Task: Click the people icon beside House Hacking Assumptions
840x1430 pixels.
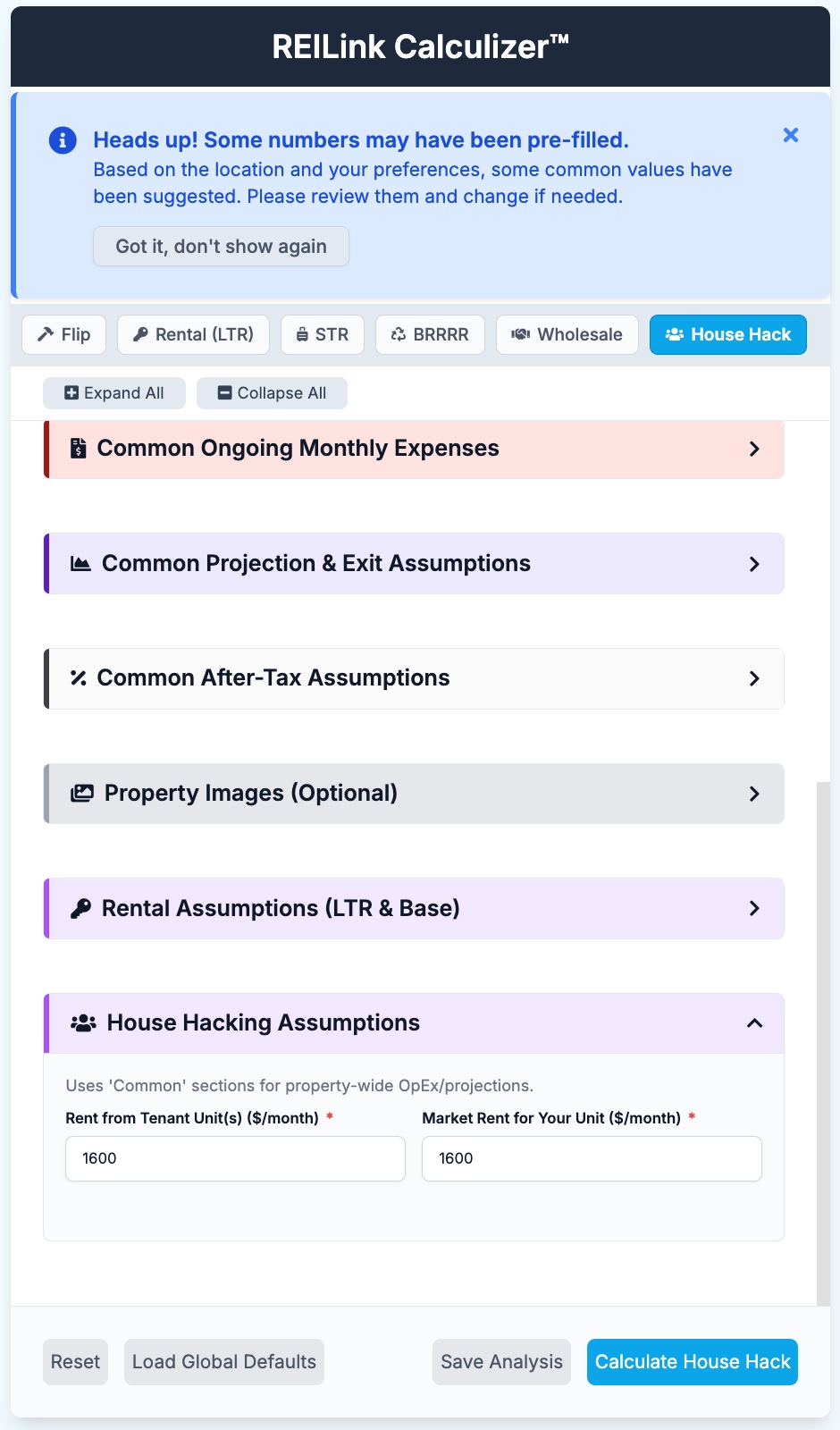Action: pos(83,1023)
